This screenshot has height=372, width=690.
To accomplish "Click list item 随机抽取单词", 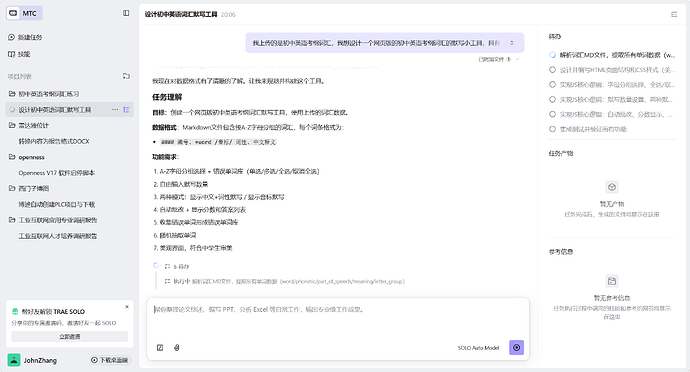I will click(178, 235).
